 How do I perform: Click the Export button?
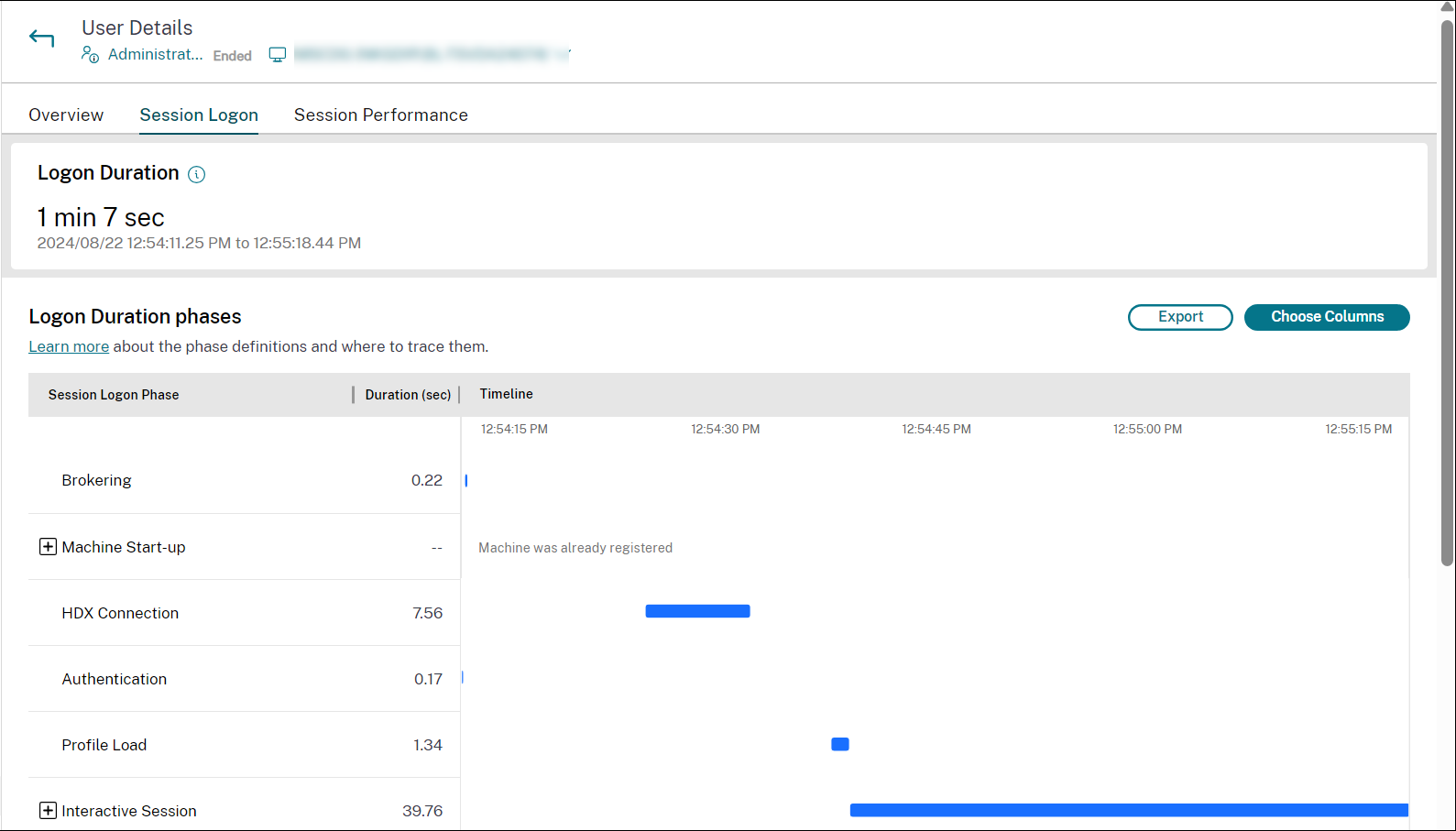coord(1179,317)
